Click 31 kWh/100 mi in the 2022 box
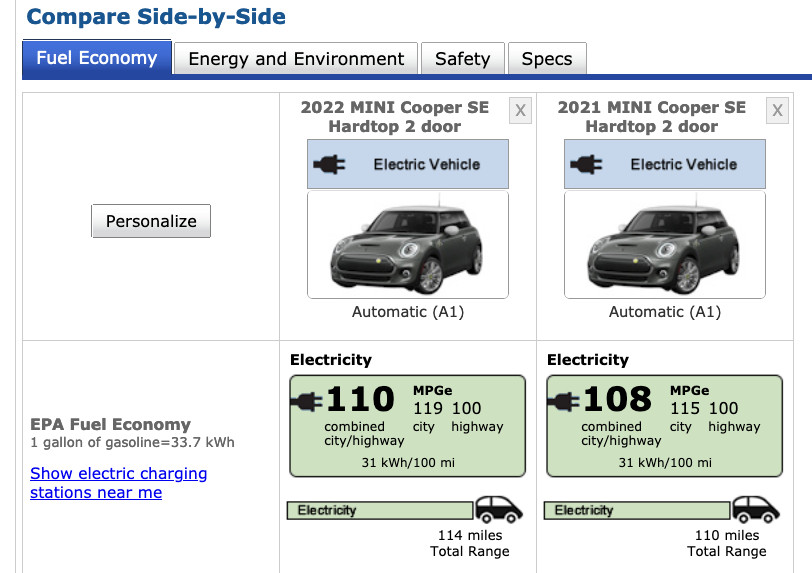This screenshot has width=812, height=573. [x=408, y=463]
